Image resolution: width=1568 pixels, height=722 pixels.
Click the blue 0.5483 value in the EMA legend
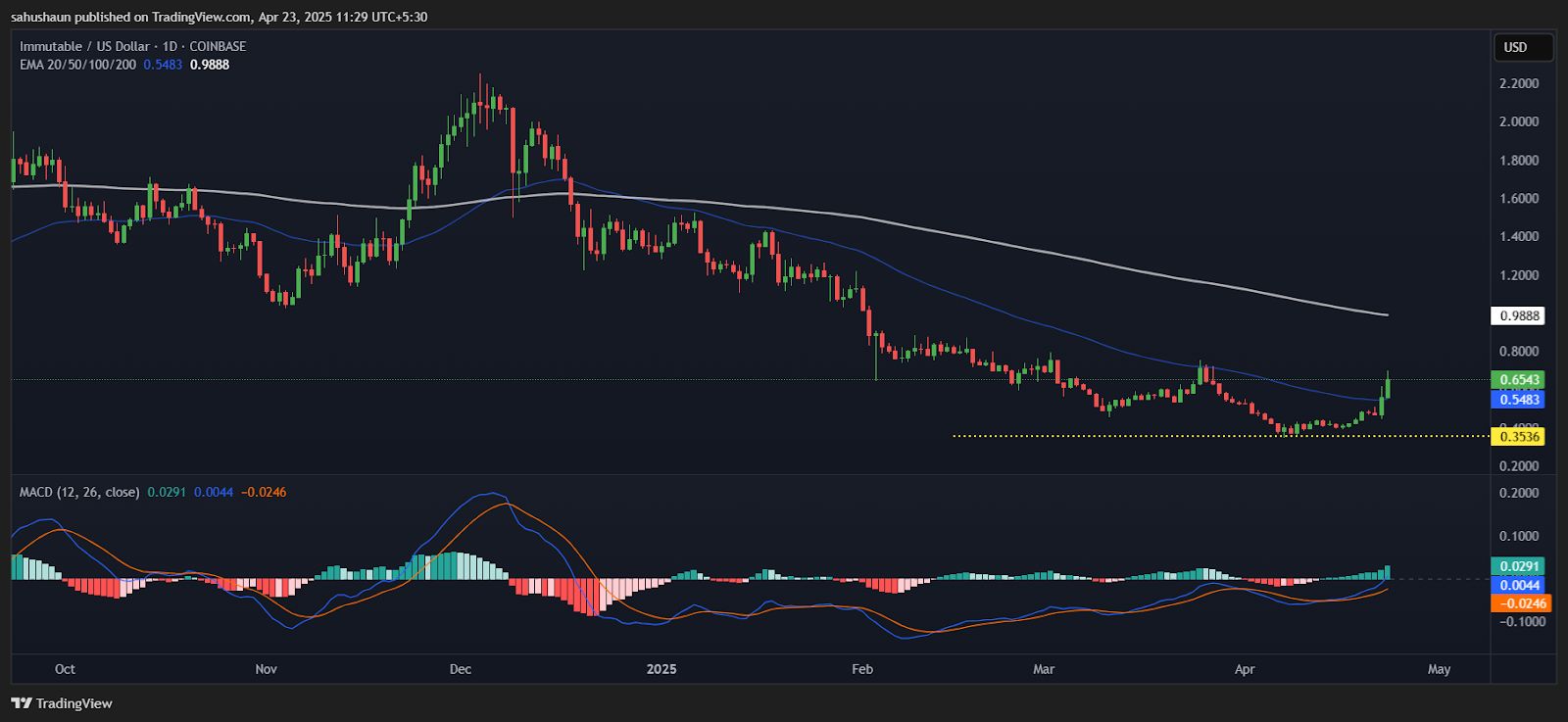[163, 65]
